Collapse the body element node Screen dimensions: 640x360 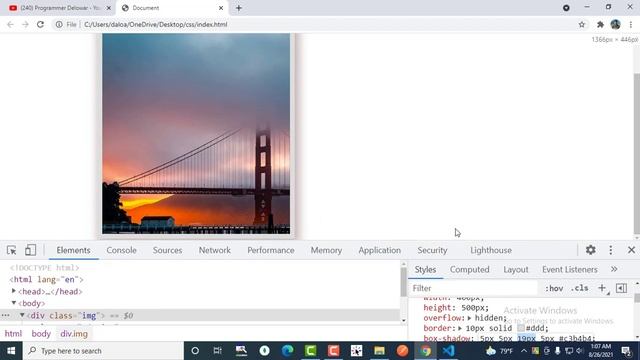point(13,303)
